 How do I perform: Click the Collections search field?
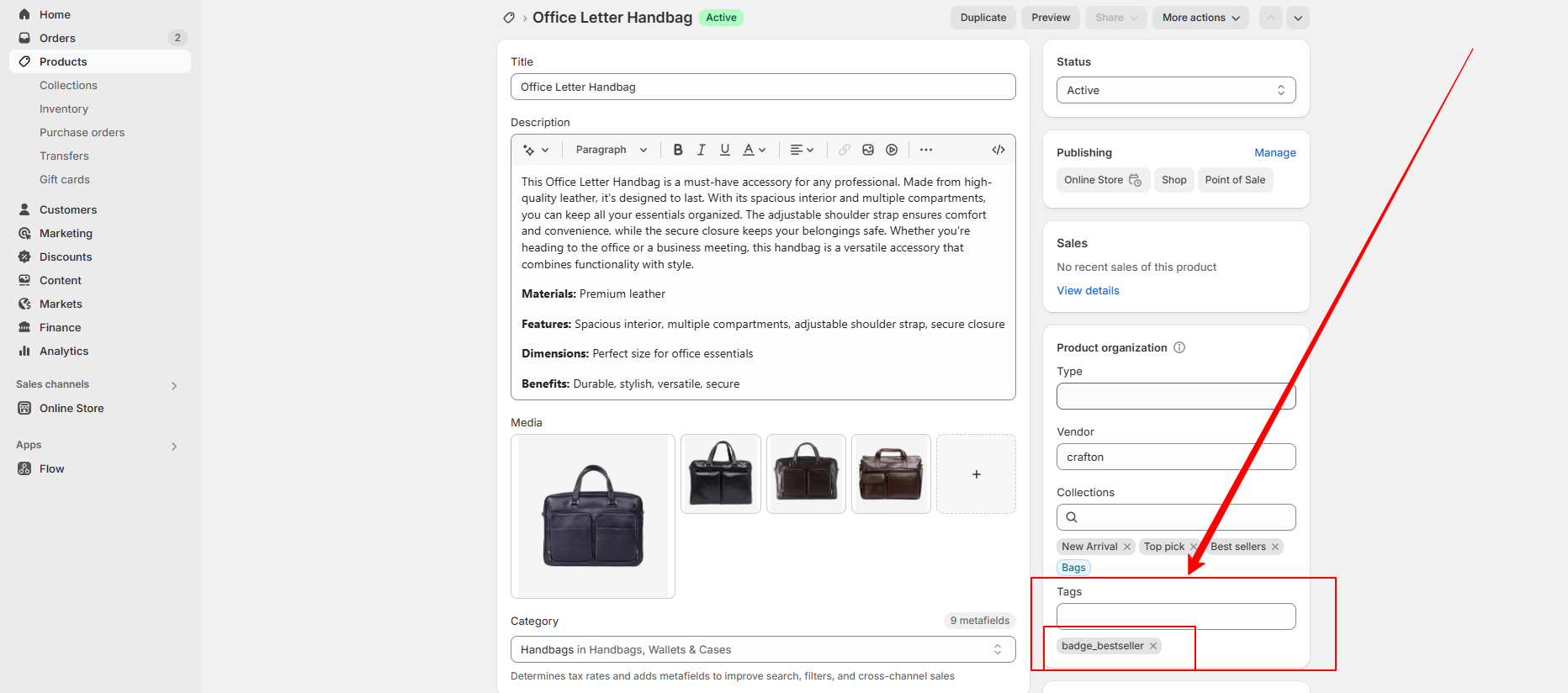[1176, 517]
